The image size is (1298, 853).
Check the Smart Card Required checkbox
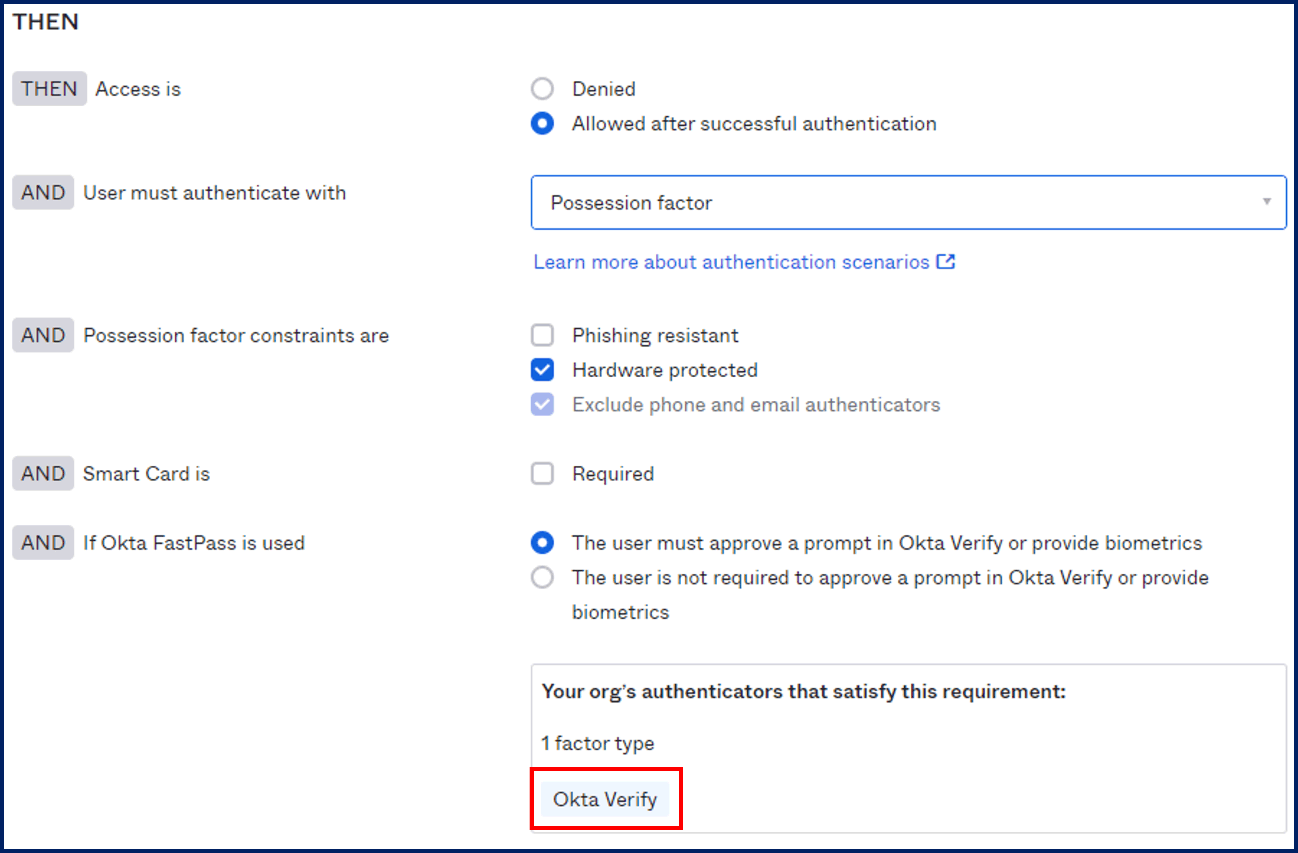pos(542,474)
